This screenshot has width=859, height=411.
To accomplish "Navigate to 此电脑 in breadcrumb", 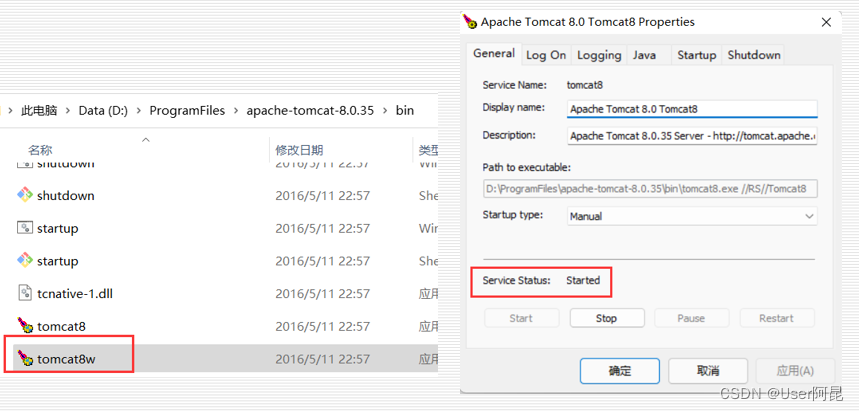I will [39, 110].
